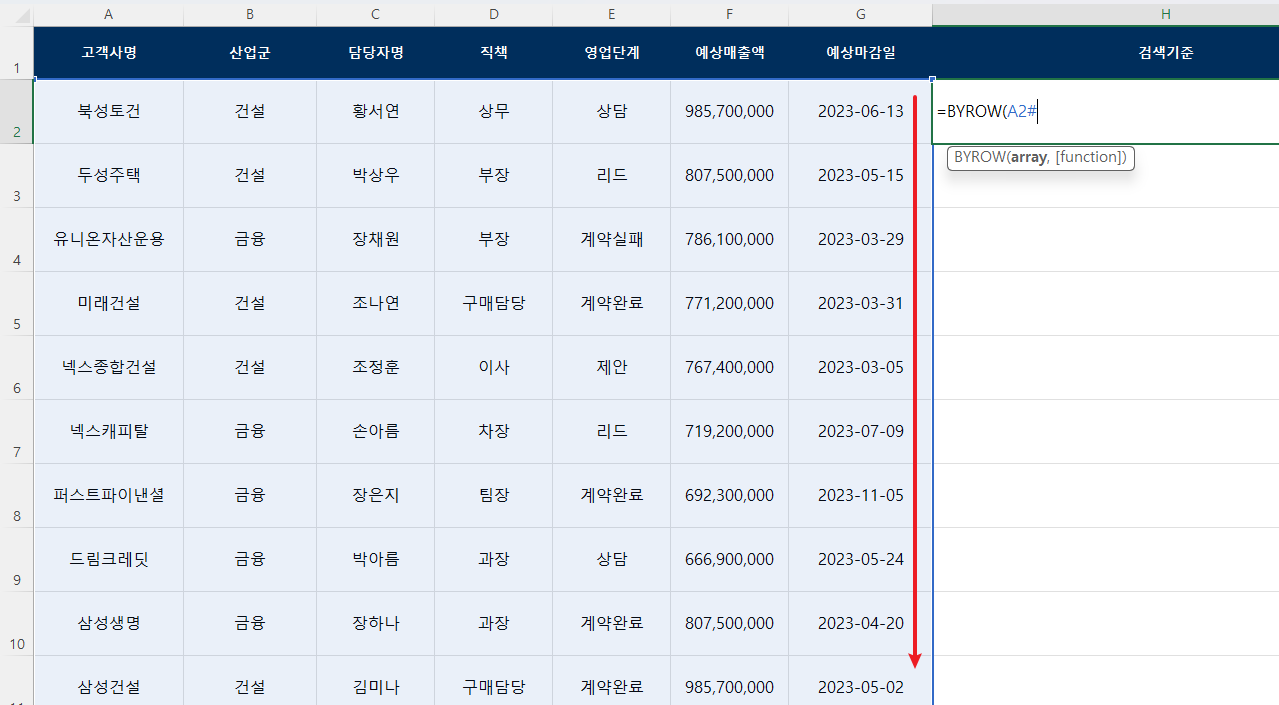This screenshot has width=1279, height=705.
Task: Select cell 유니온자산운용
Action: pos(108,239)
